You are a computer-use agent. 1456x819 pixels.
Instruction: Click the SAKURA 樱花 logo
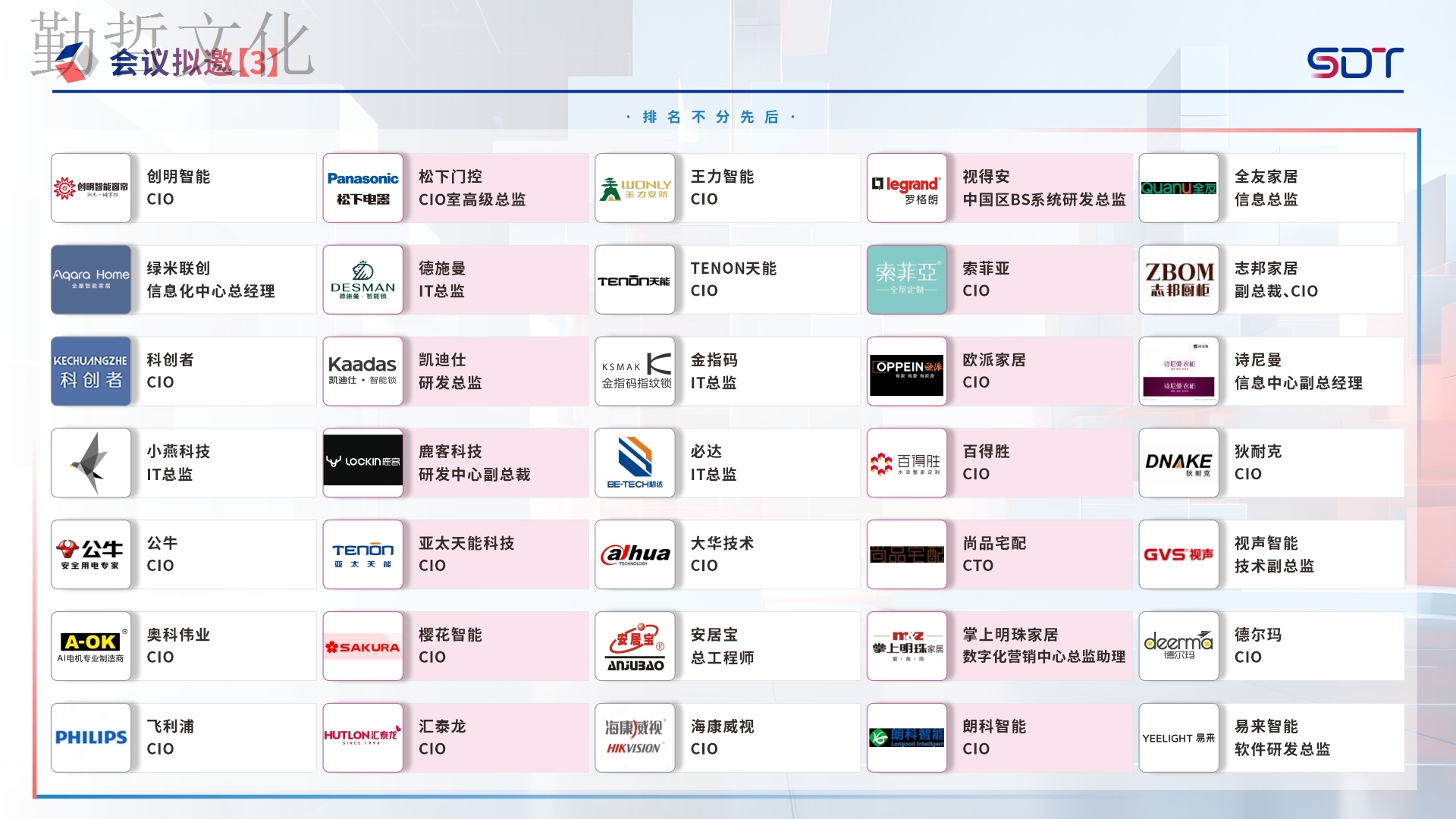tap(362, 646)
